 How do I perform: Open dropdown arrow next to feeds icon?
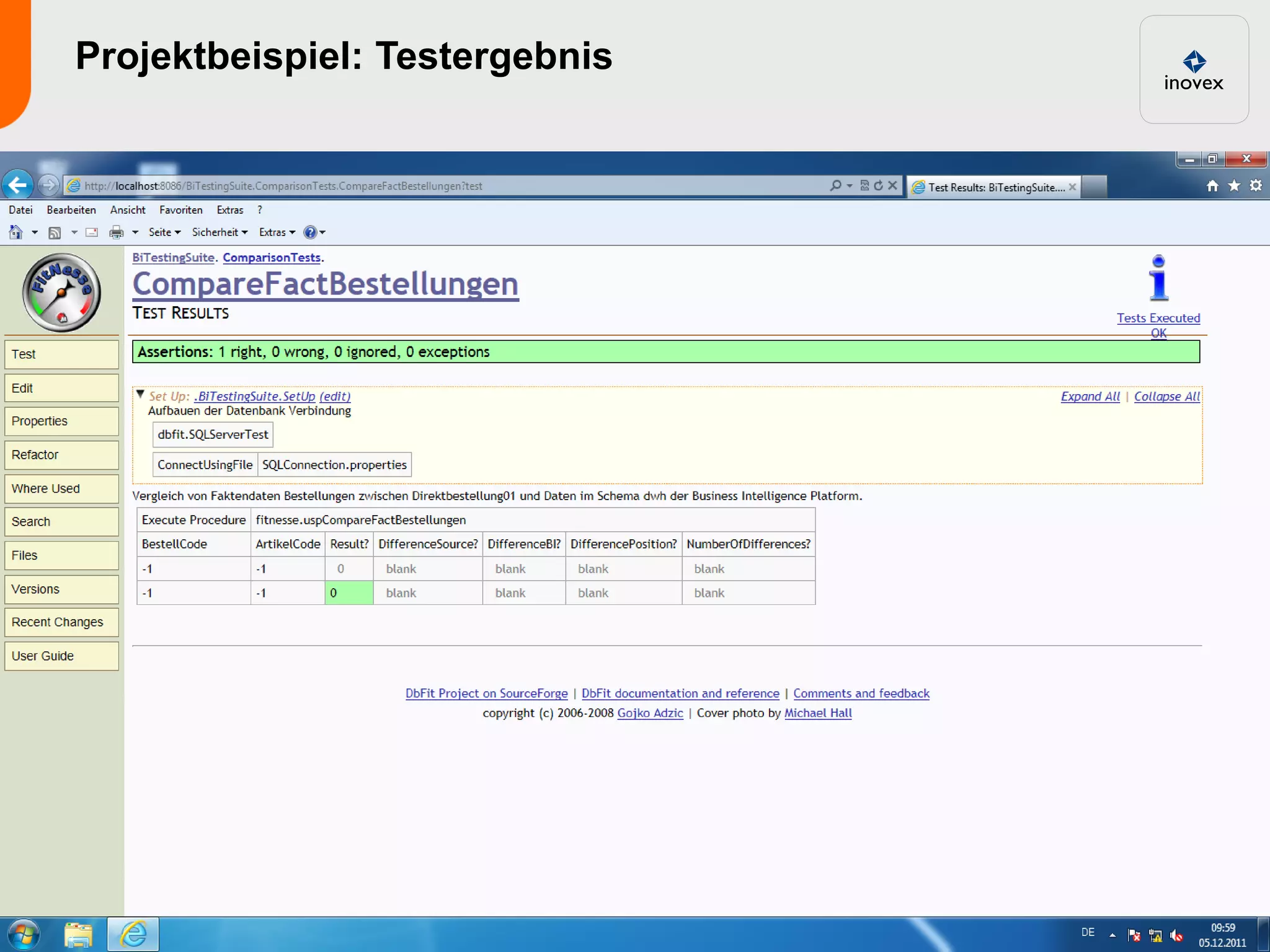[x=74, y=232]
